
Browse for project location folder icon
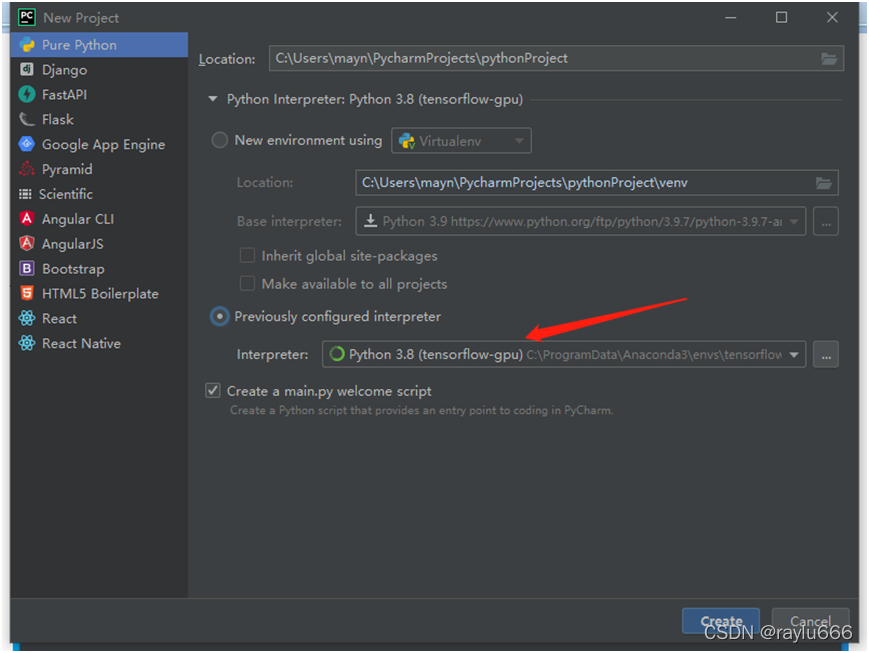point(829,59)
